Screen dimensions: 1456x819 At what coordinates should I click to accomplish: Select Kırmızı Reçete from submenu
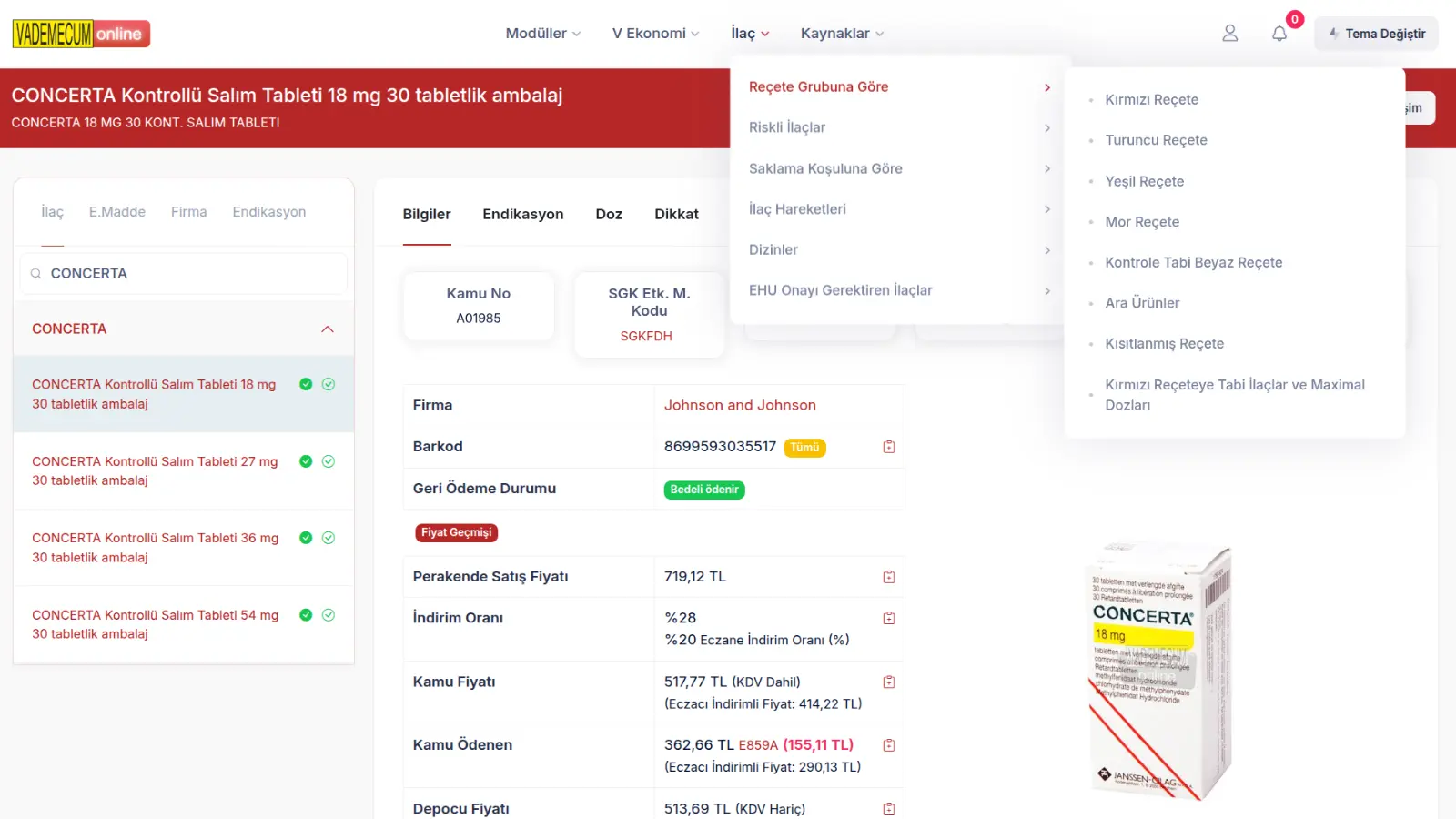click(x=1151, y=100)
